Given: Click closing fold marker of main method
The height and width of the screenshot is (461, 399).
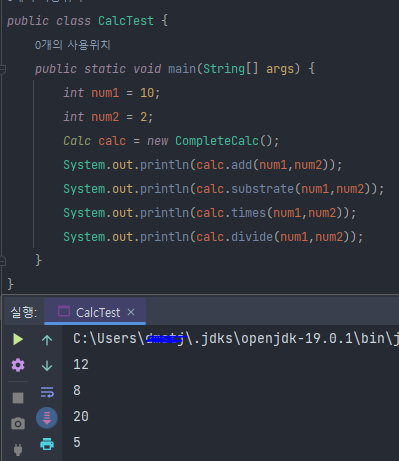Looking at the screenshot, I should pyautogui.click(x=3, y=261).
